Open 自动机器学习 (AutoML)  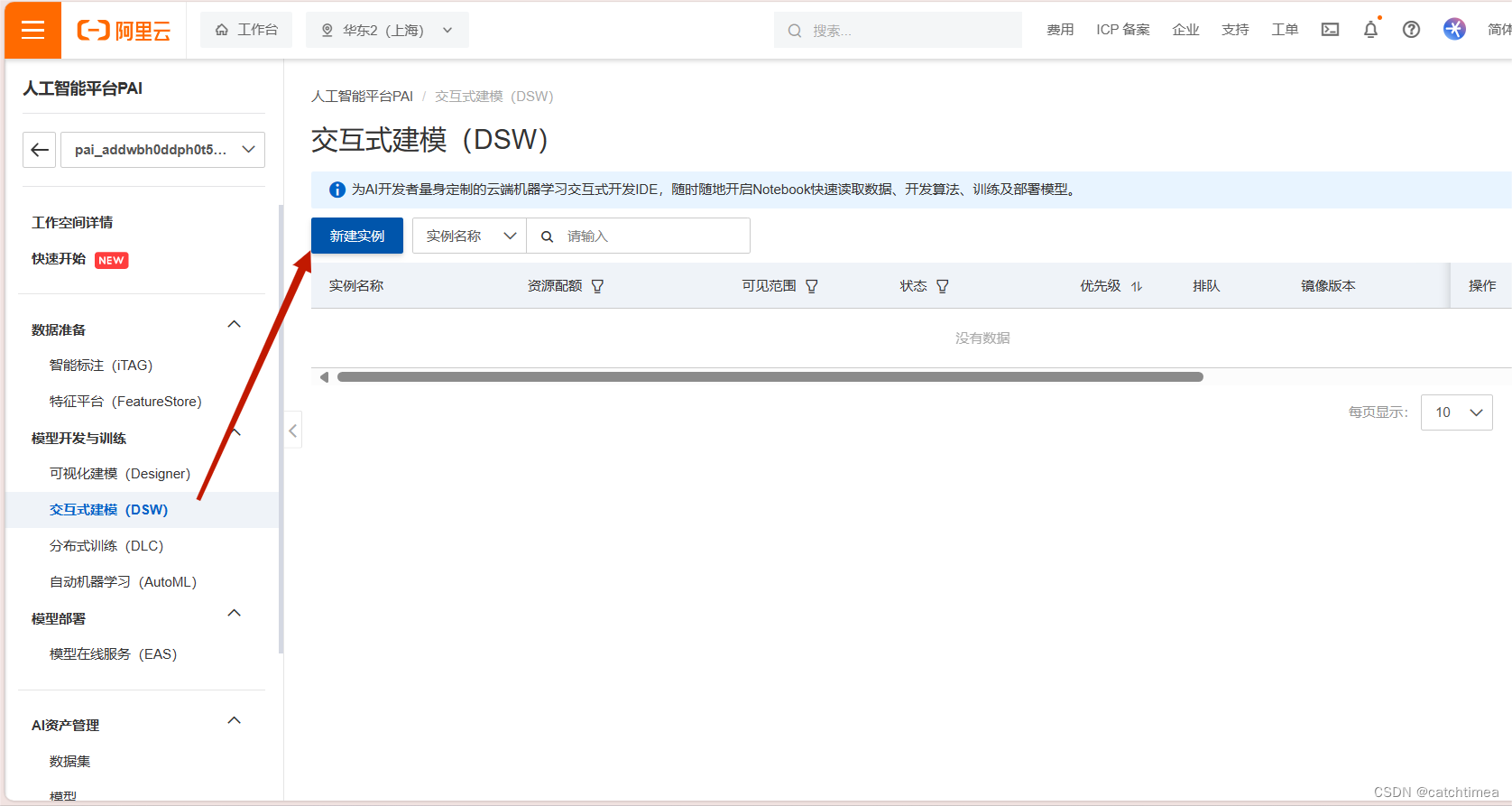tap(123, 582)
